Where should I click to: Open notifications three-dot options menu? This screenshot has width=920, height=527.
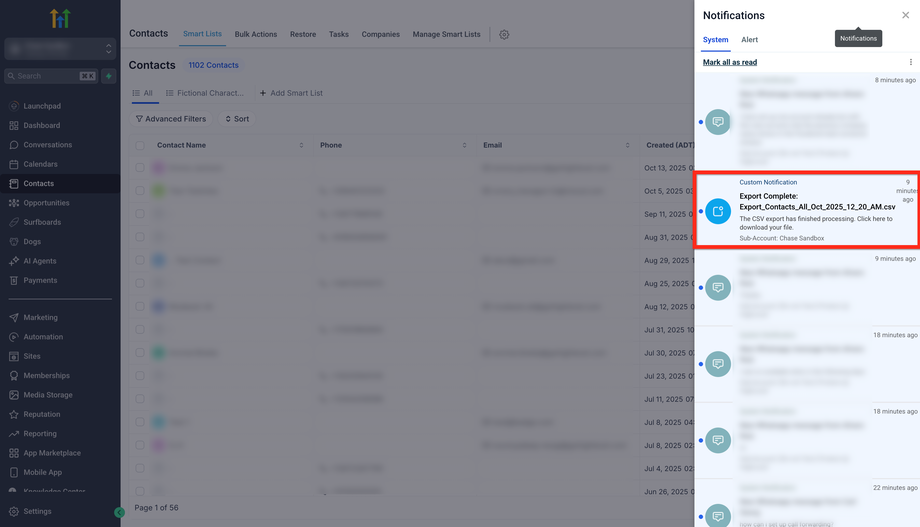[911, 62]
